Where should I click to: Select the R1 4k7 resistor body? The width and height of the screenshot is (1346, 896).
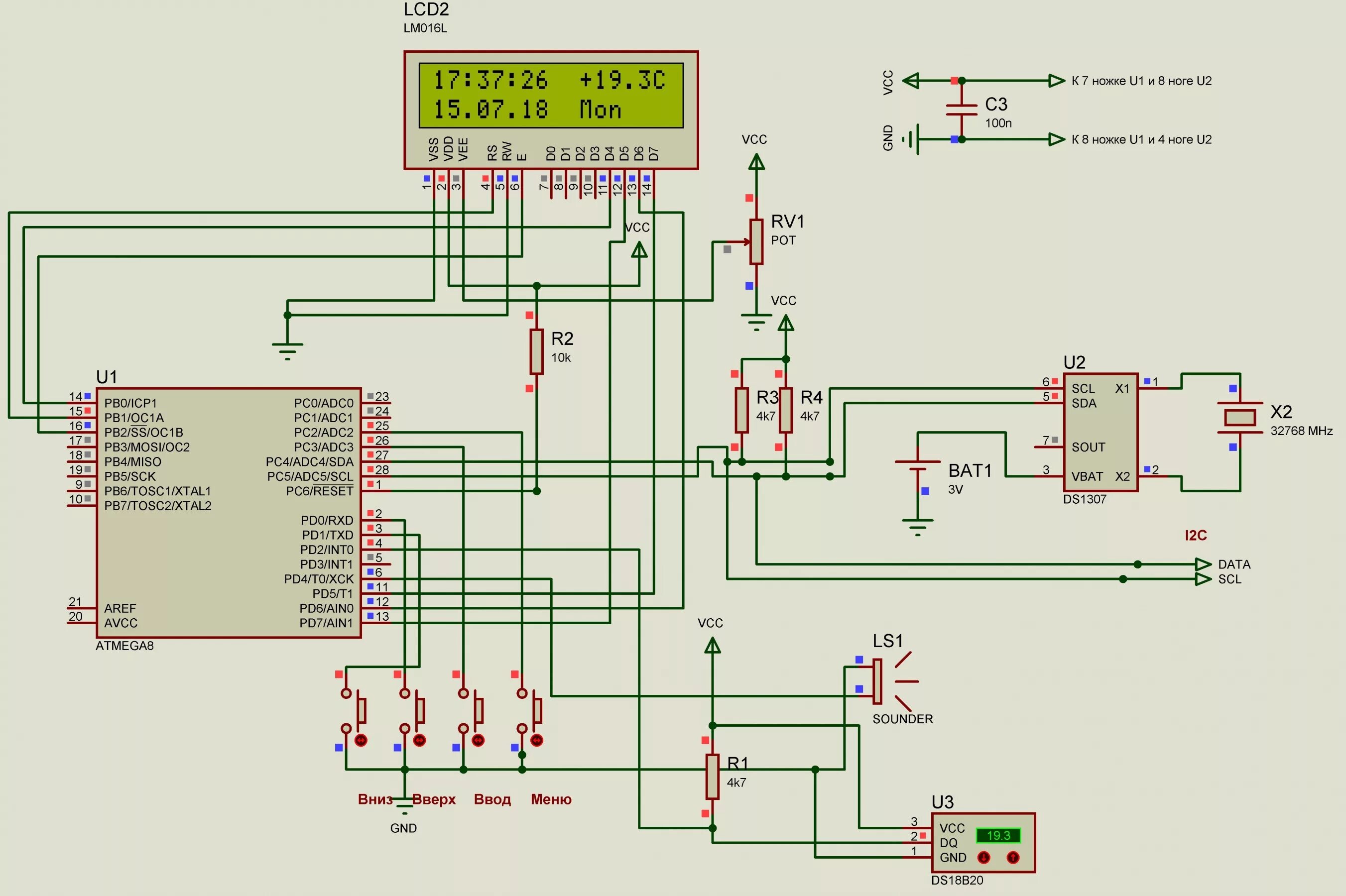tap(712, 777)
